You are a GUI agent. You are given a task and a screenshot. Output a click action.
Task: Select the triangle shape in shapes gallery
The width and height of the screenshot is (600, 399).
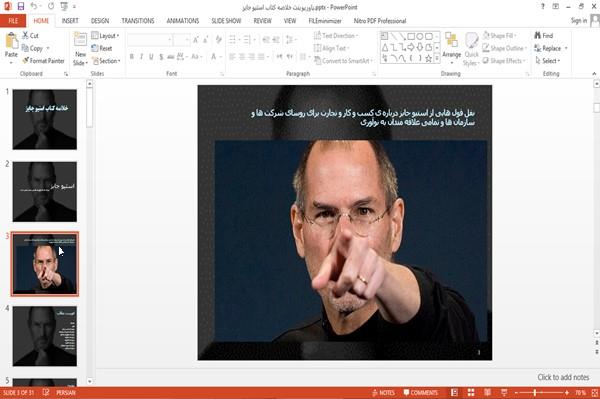pyautogui.click(x=385, y=47)
